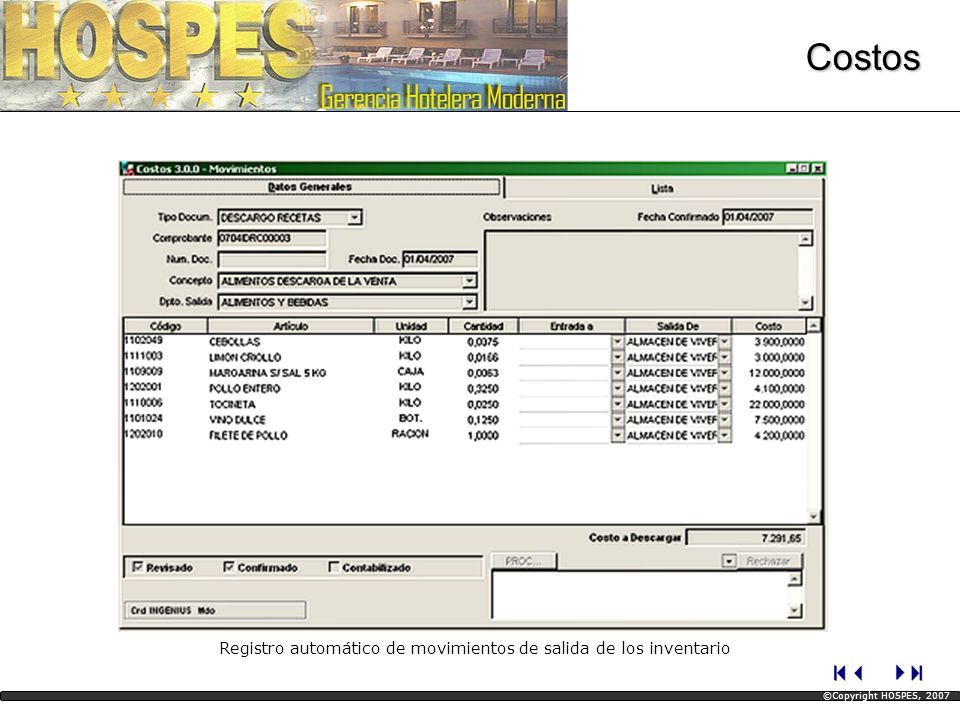Screen dimensions: 960x720
Task: Click the Costo column header
Action: [768, 326]
